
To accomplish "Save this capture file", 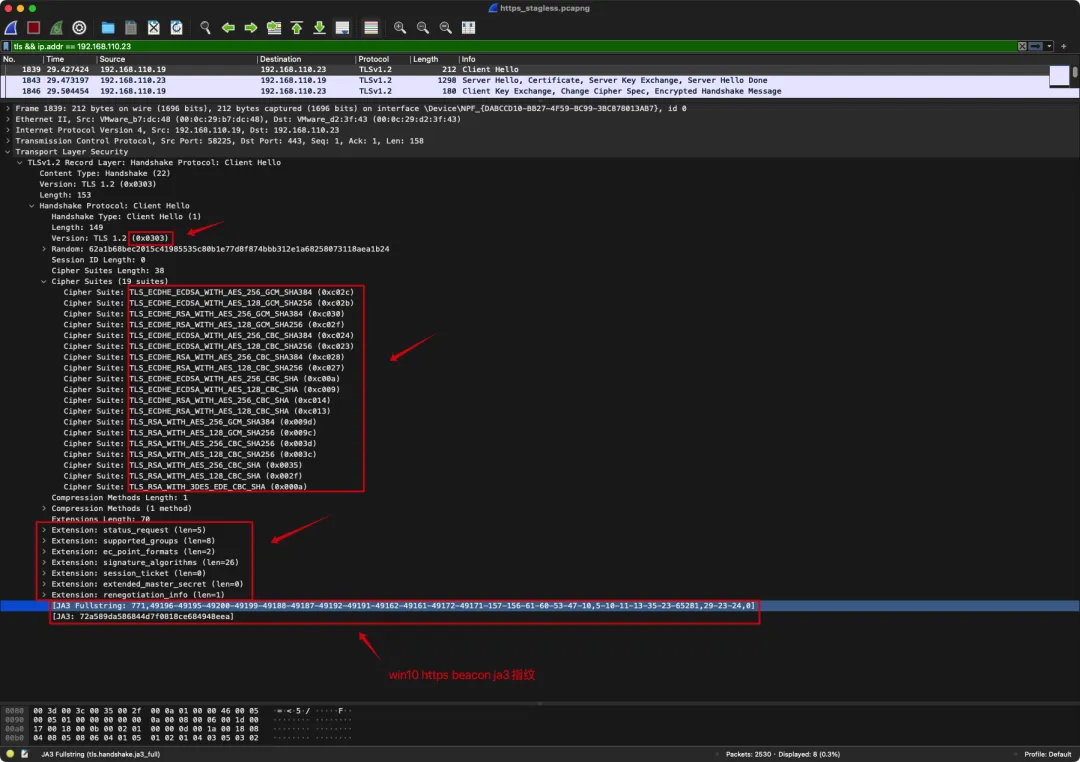I will pos(131,28).
